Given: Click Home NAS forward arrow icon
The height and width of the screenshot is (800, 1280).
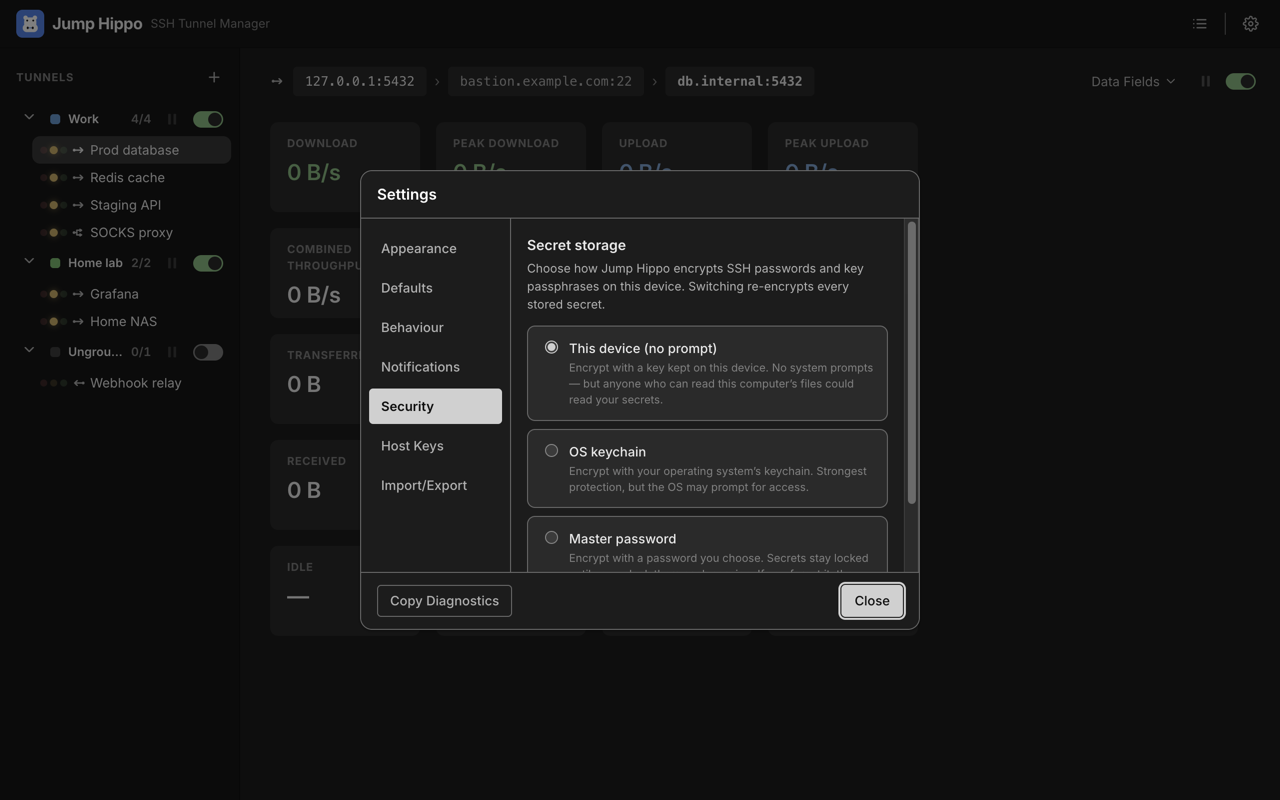Looking at the screenshot, I should click(x=78, y=321).
